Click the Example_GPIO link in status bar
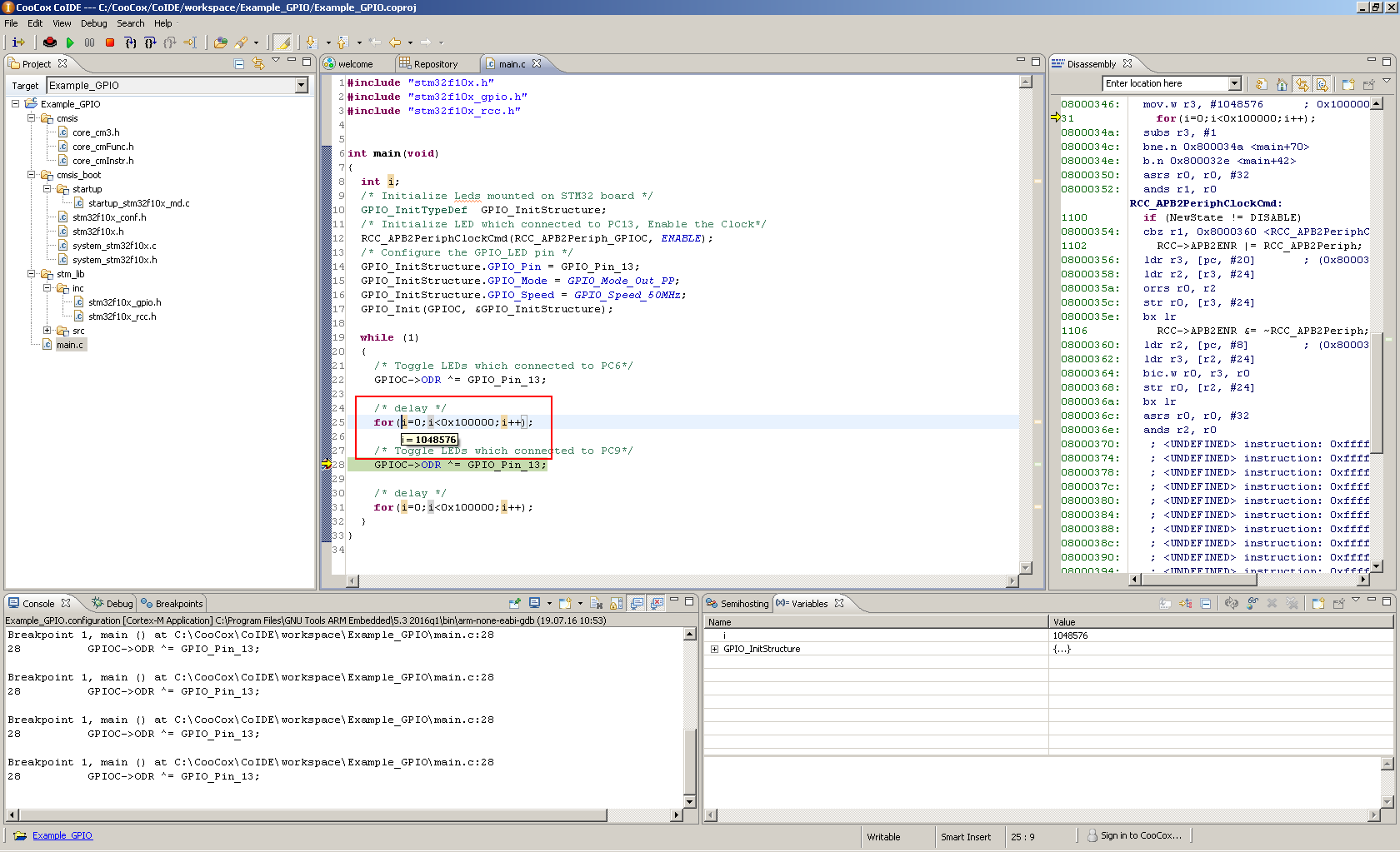The image size is (1400, 852). click(x=62, y=836)
